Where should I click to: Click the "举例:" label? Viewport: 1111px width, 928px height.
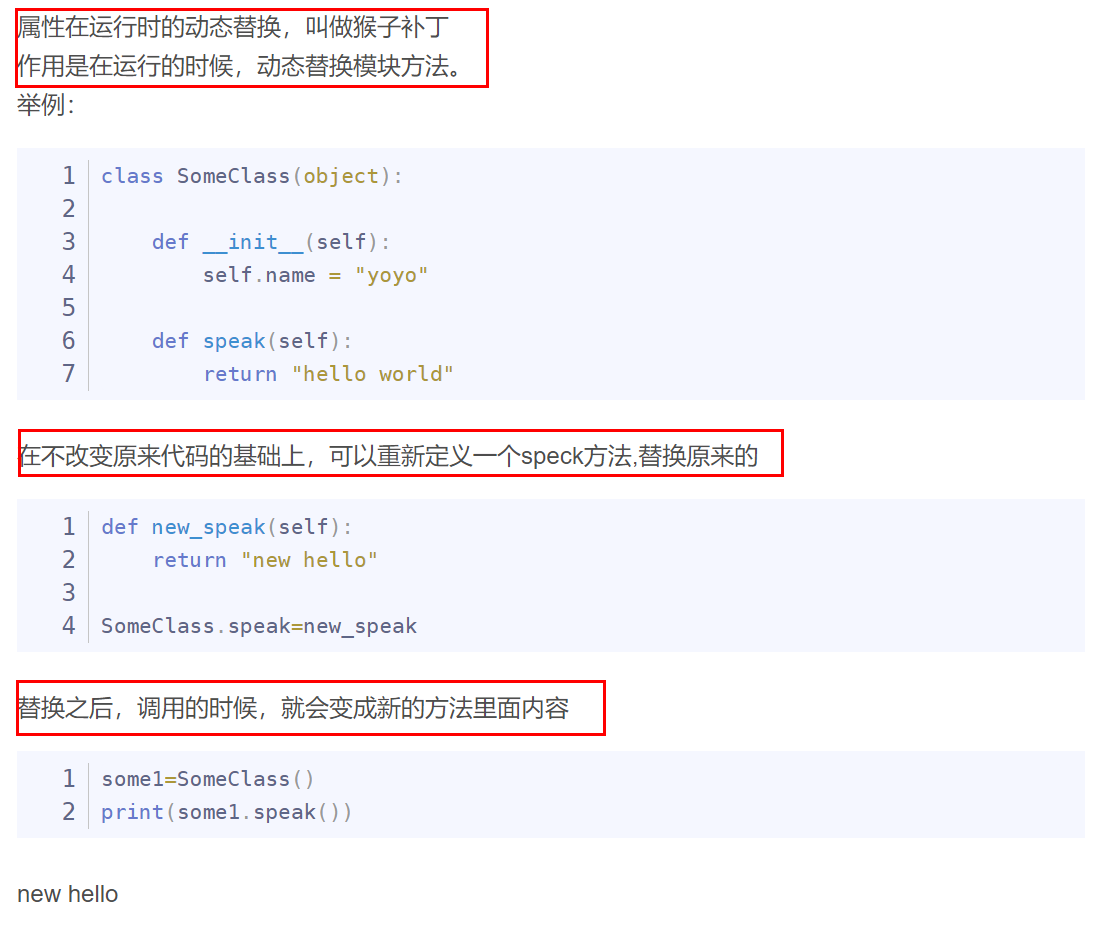(45, 105)
